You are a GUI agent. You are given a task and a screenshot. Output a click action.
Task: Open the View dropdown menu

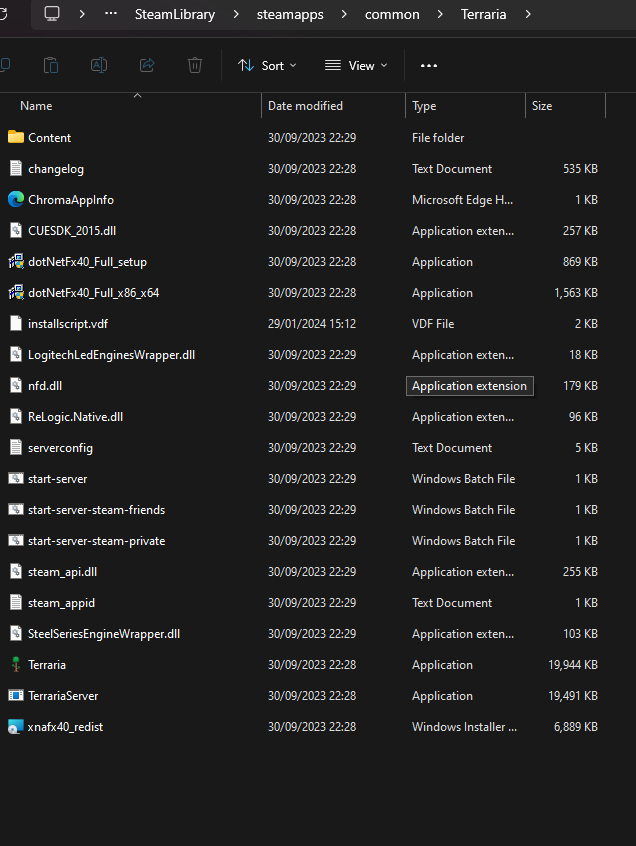[356, 65]
